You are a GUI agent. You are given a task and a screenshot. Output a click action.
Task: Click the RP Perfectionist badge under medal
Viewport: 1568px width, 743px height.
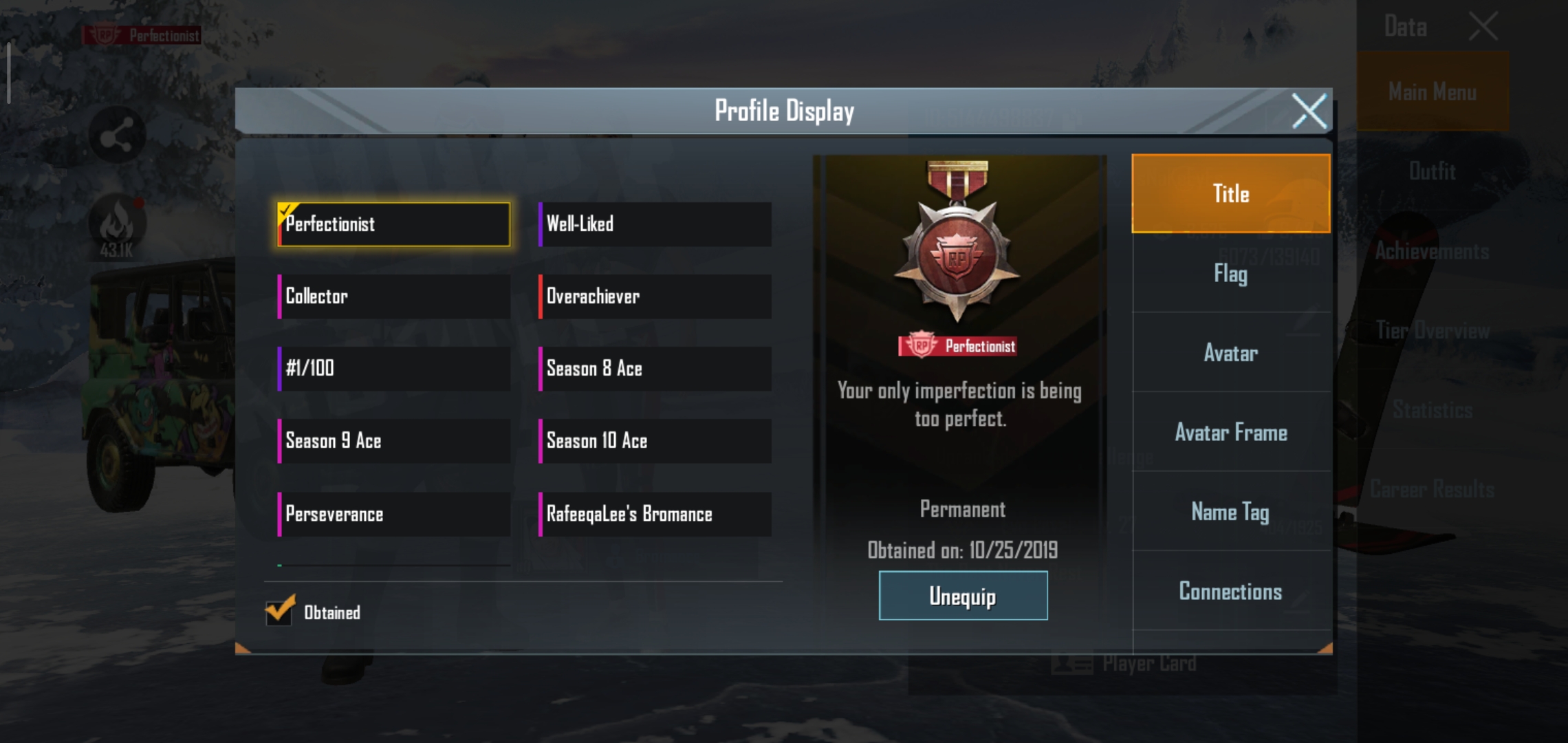pyautogui.click(x=957, y=345)
